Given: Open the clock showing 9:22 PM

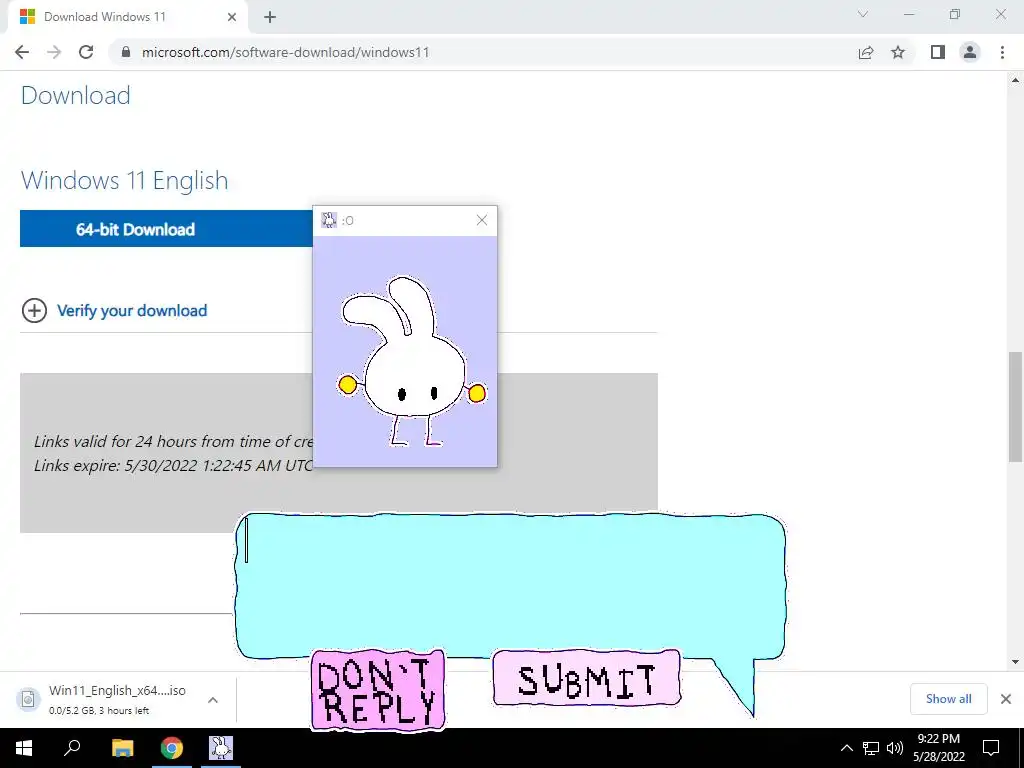Looking at the screenshot, I should pos(938,748).
